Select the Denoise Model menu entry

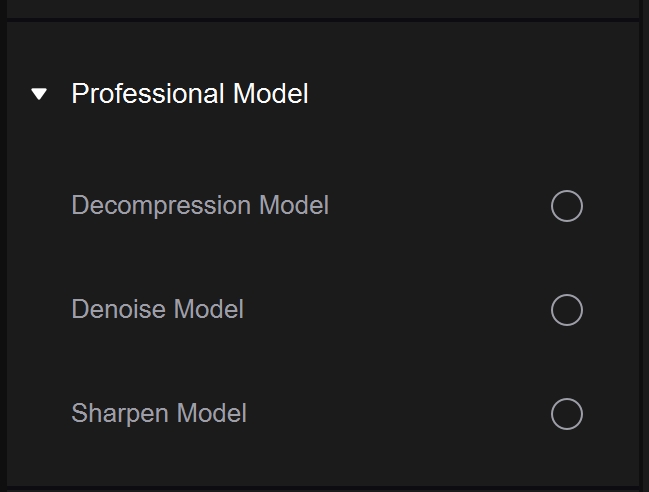tap(158, 310)
